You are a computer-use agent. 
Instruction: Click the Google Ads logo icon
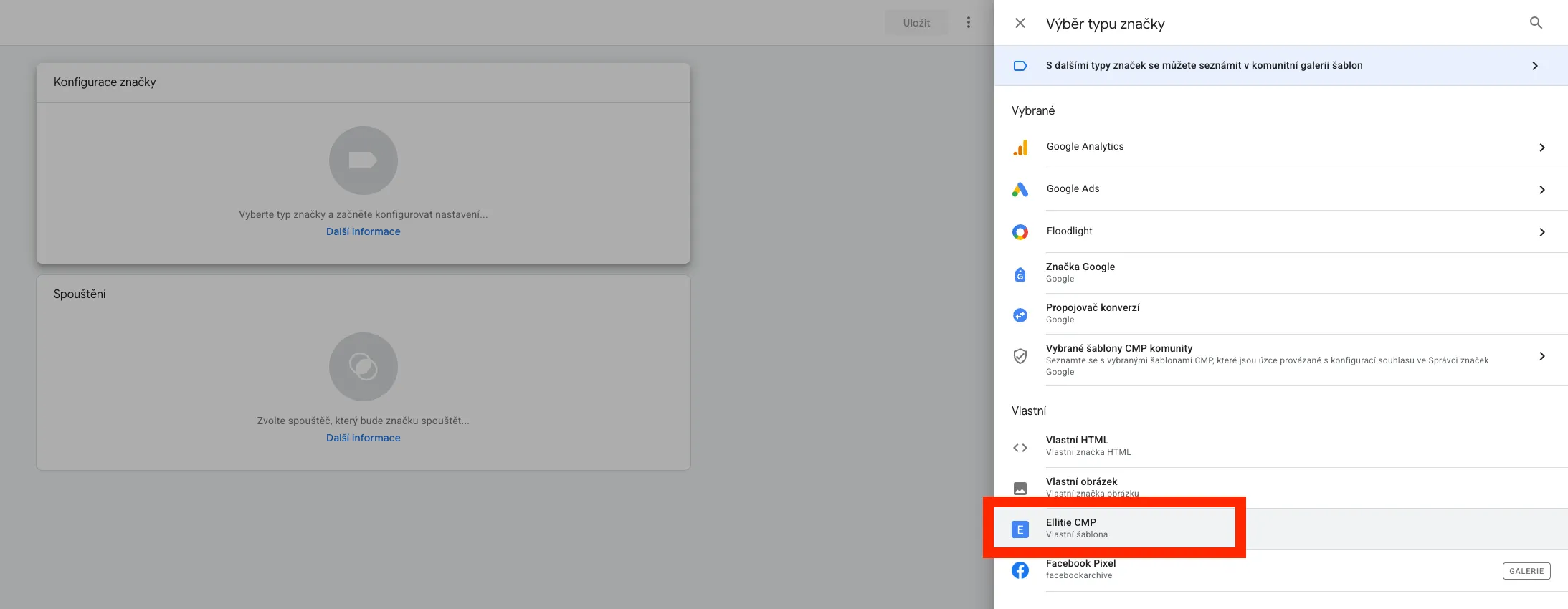point(1020,190)
